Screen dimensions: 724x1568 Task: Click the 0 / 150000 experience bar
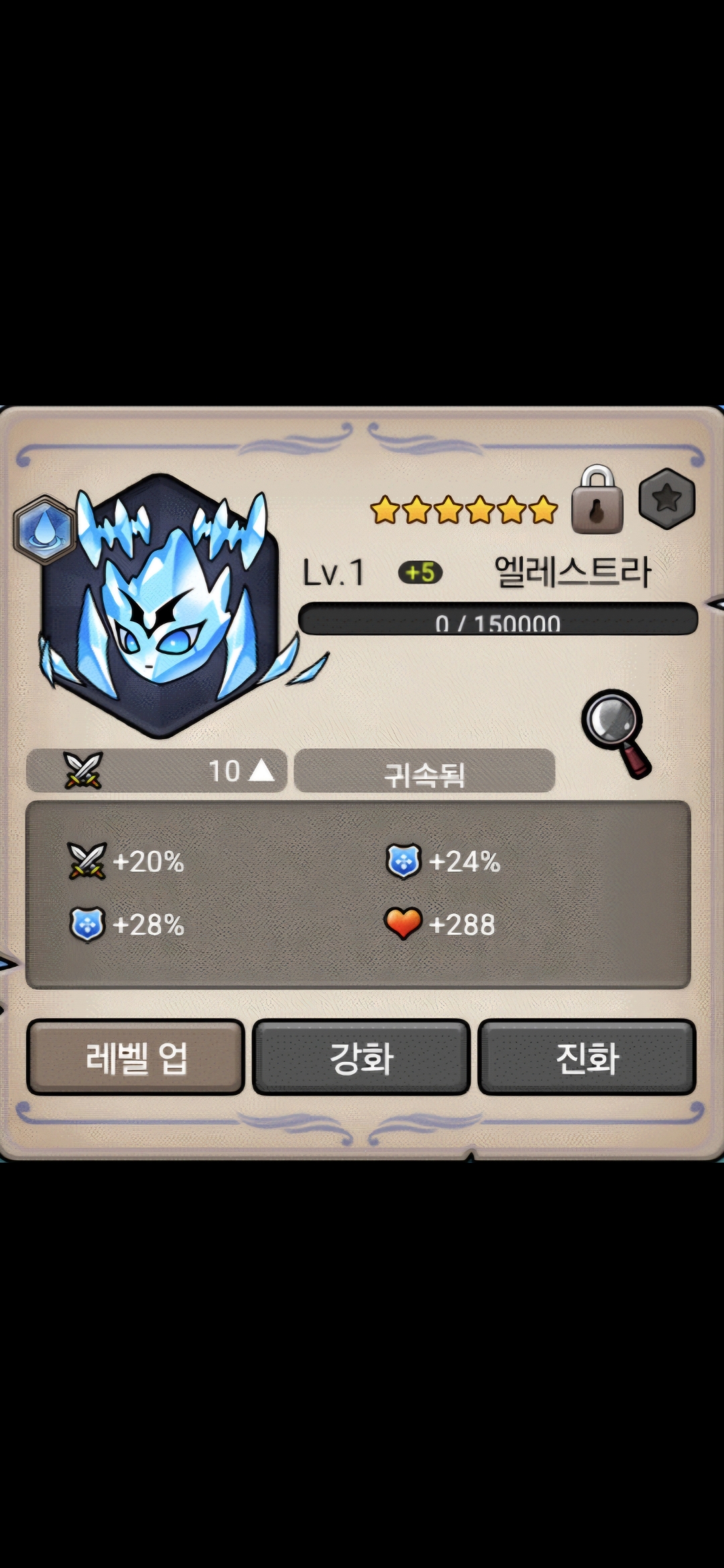[498, 619]
